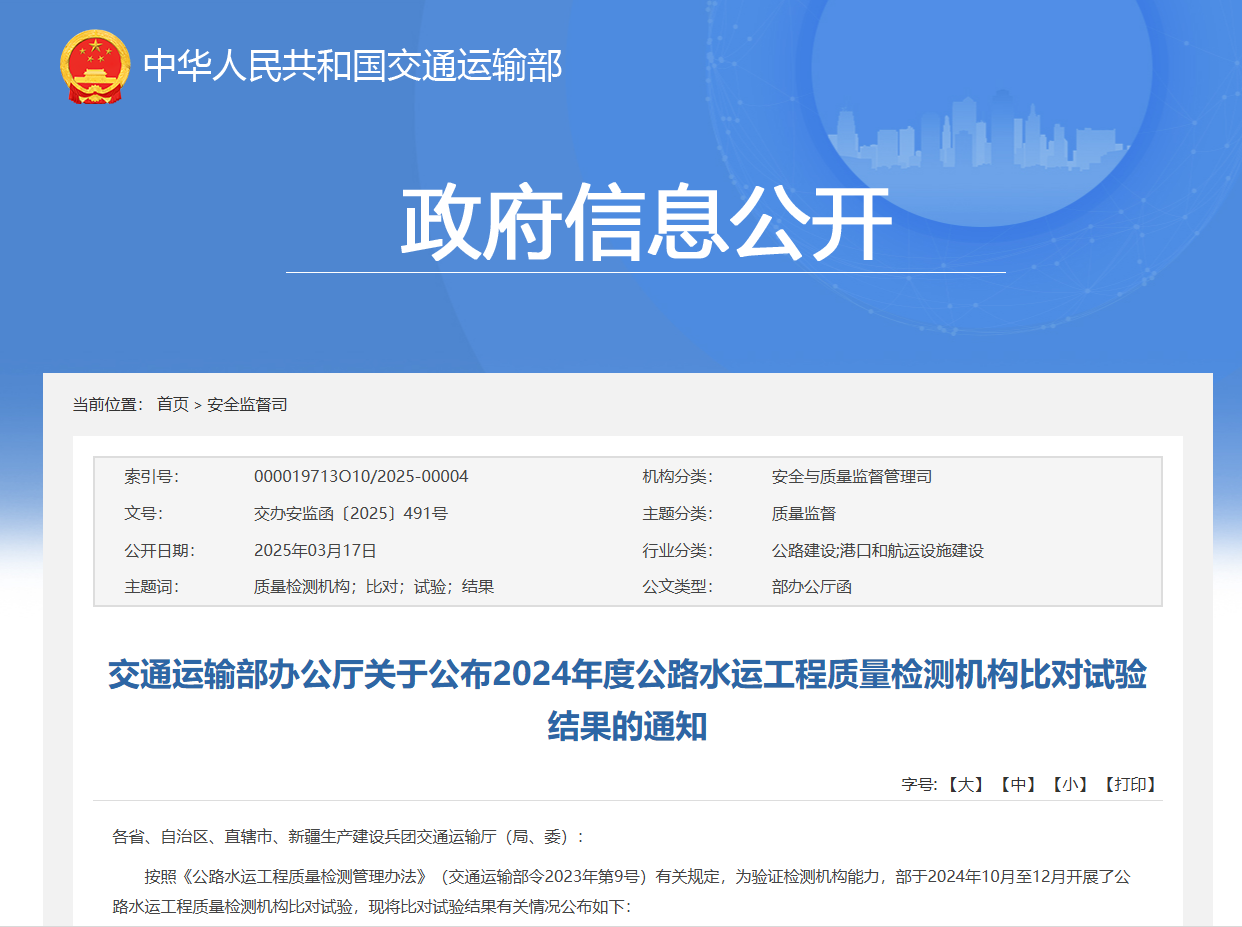Click the 文号 label
Viewport: 1242px width, 927px height.
(144, 513)
